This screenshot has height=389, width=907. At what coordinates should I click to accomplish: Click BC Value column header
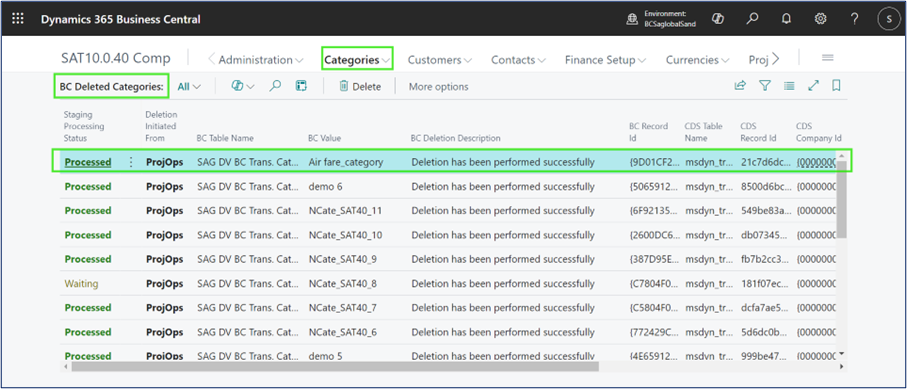click(x=325, y=138)
